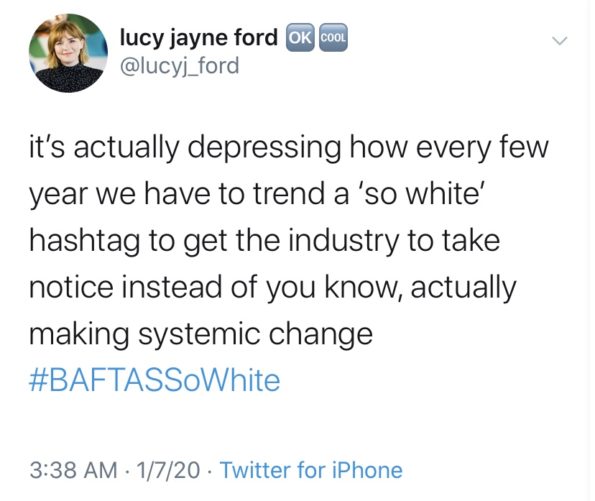This screenshot has height=501, width=595.
Task: Click the word "year" starting the second line
Action: tap(59, 195)
